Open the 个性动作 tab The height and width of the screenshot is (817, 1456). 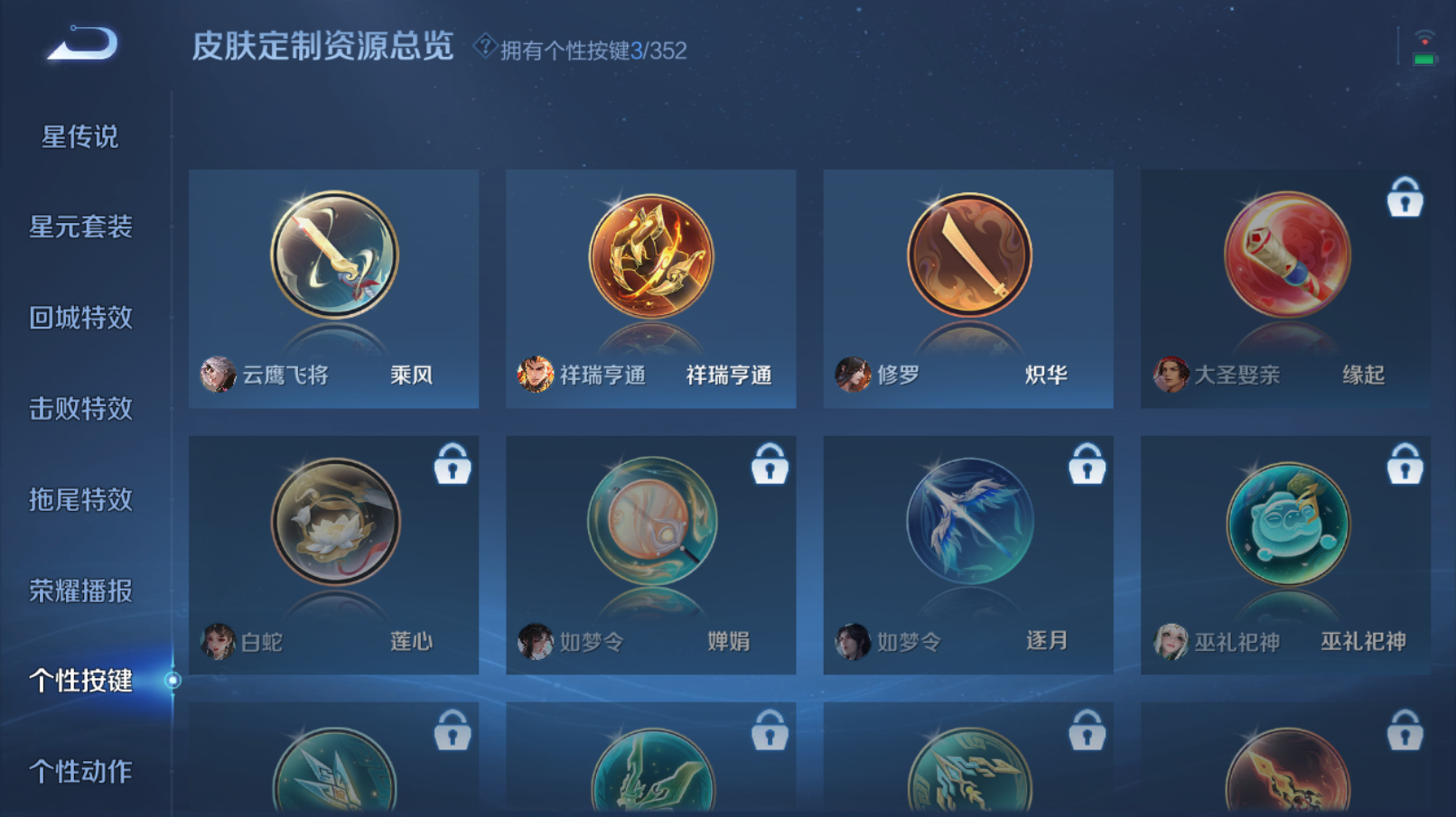(80, 772)
